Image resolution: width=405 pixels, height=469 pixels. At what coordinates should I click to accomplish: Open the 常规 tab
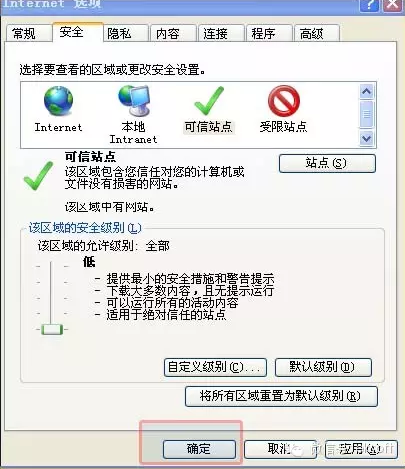coord(24,34)
